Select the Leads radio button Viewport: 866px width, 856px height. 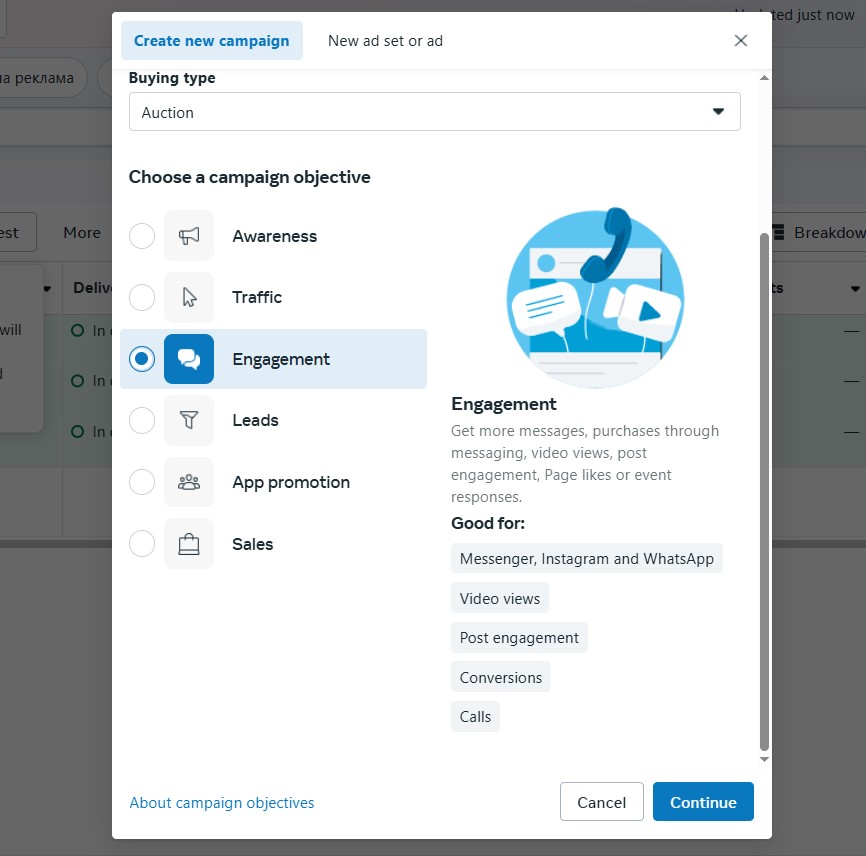click(142, 420)
